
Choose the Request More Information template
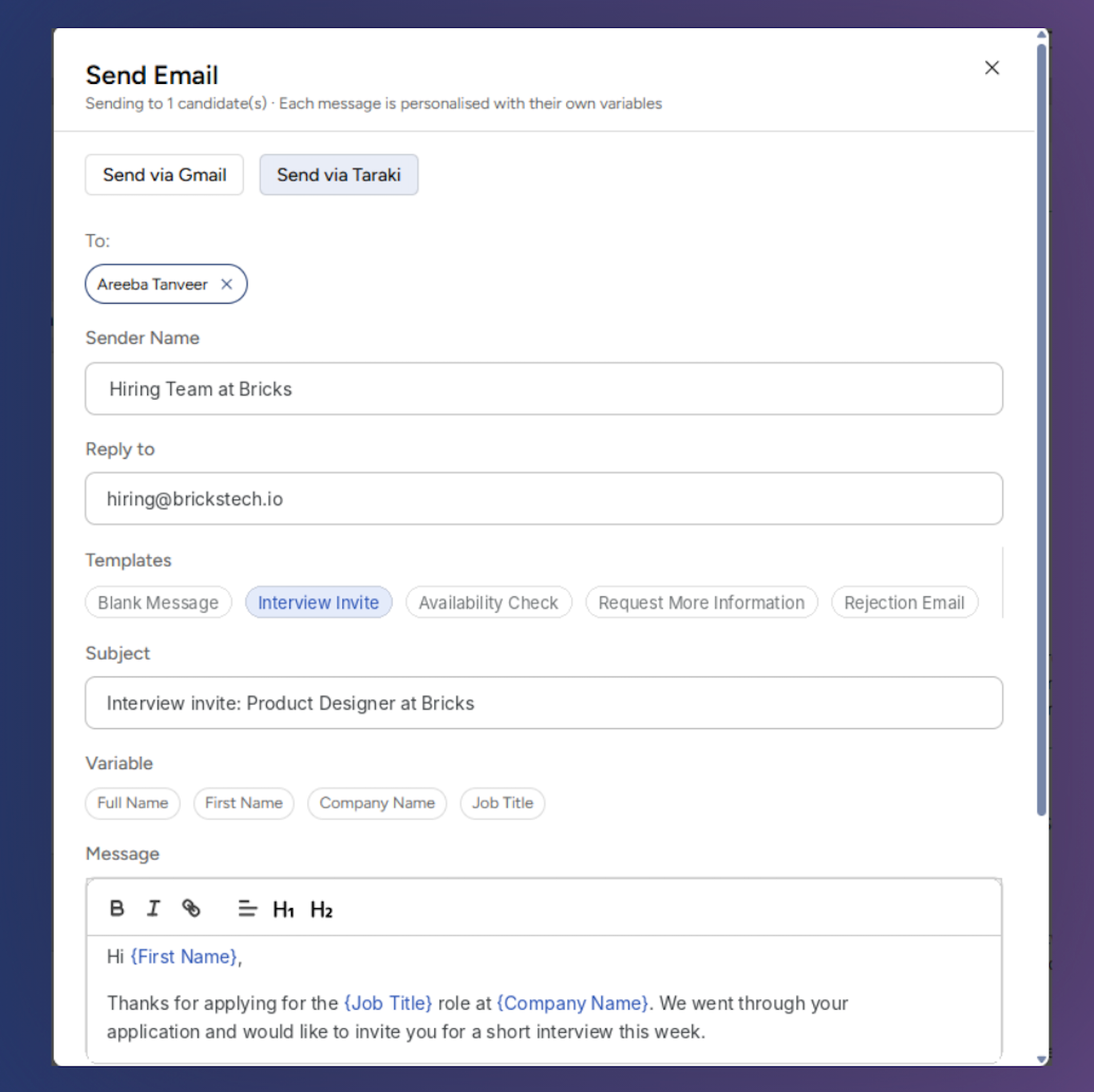click(x=701, y=602)
